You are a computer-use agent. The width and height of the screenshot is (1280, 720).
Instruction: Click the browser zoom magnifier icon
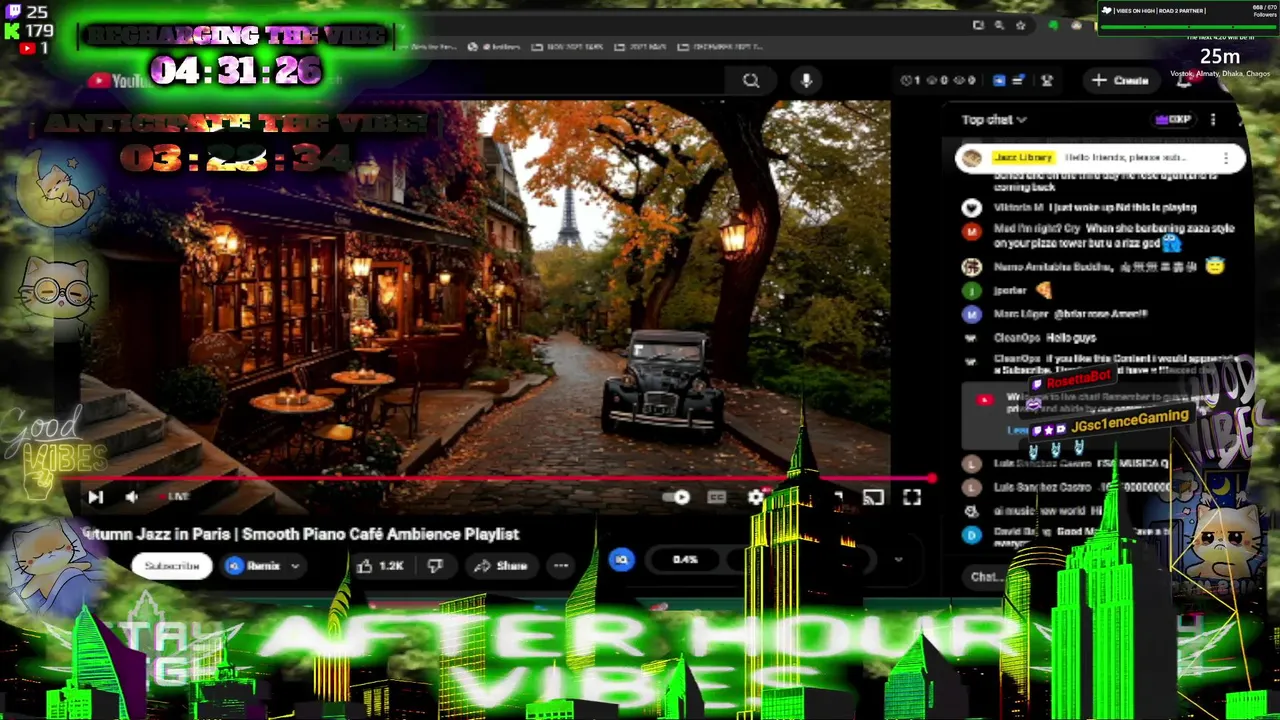pyautogui.click(x=999, y=25)
